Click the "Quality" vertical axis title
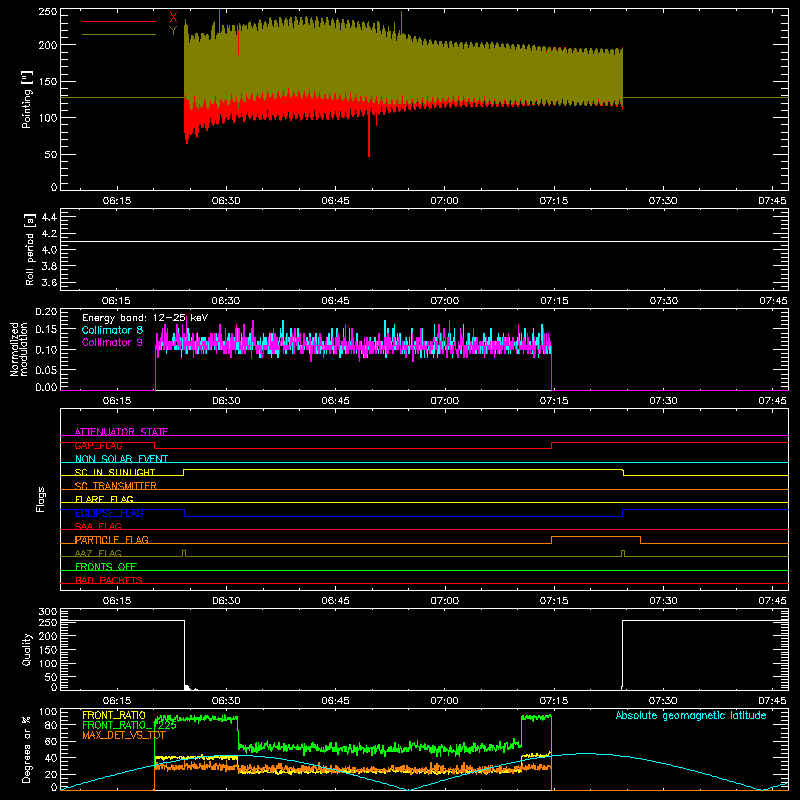The height and width of the screenshot is (800, 800). [27, 649]
